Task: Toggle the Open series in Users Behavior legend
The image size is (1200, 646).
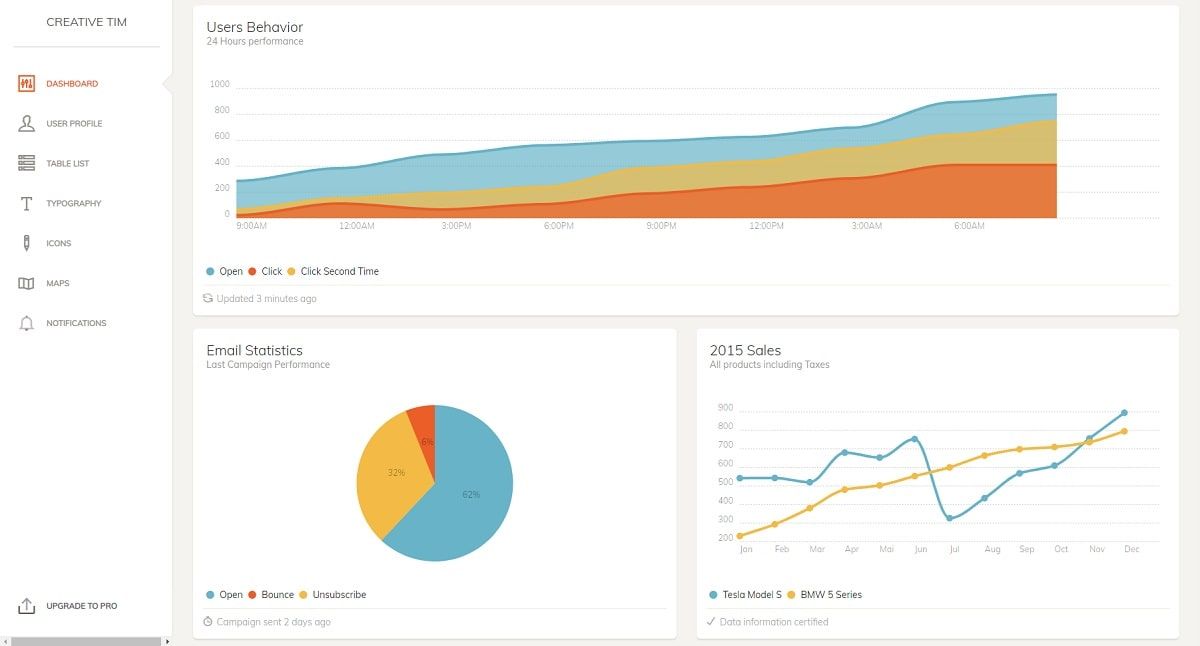Action: (222, 271)
